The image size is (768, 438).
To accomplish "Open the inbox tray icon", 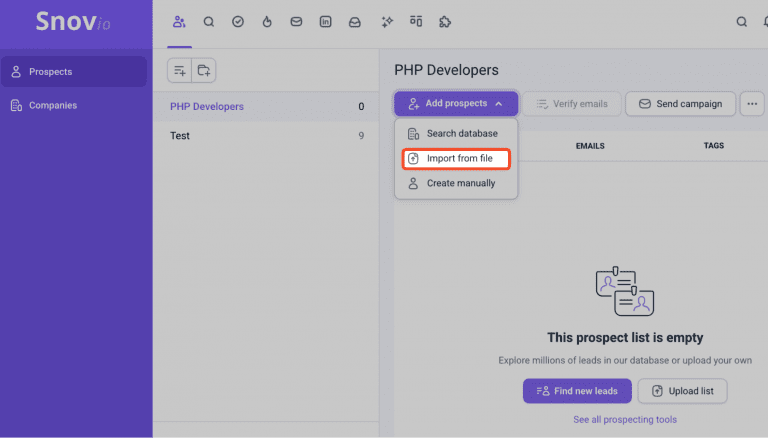I will [355, 22].
